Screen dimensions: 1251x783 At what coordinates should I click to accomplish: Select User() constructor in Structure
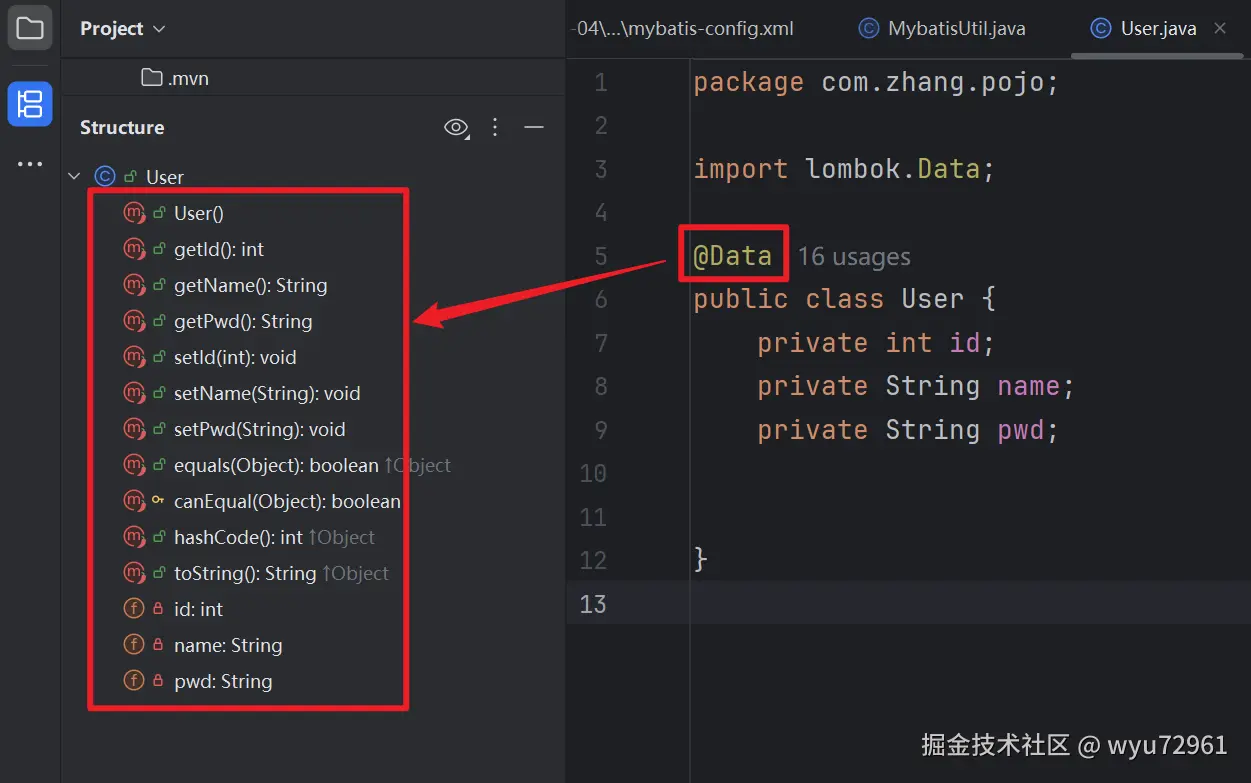[199, 213]
